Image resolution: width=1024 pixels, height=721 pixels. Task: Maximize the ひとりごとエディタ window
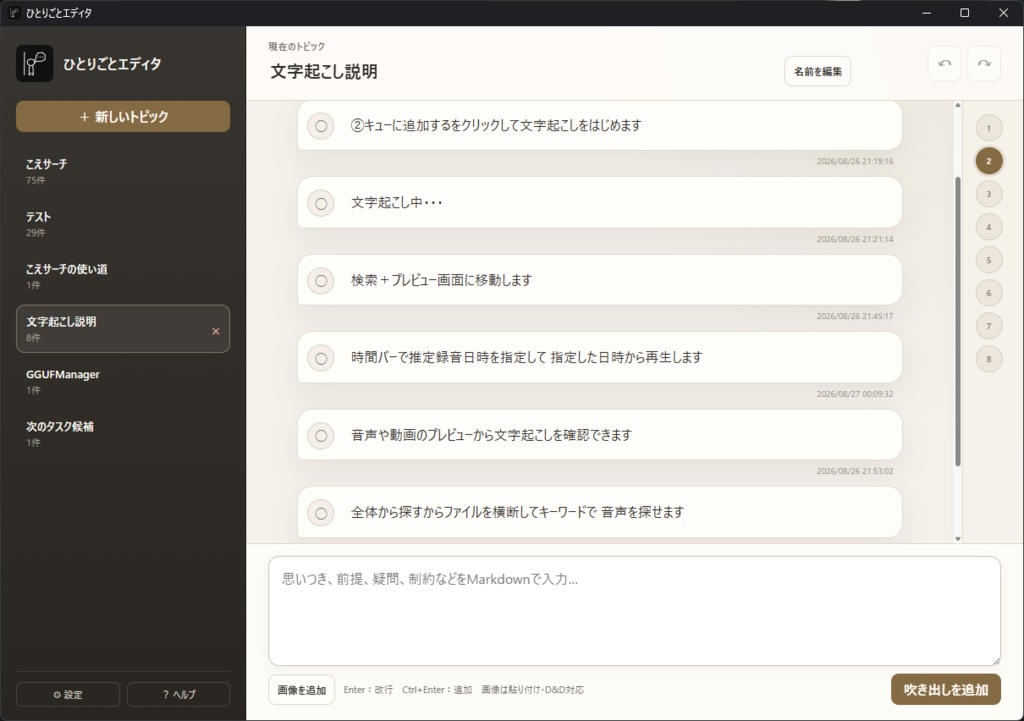[965, 13]
